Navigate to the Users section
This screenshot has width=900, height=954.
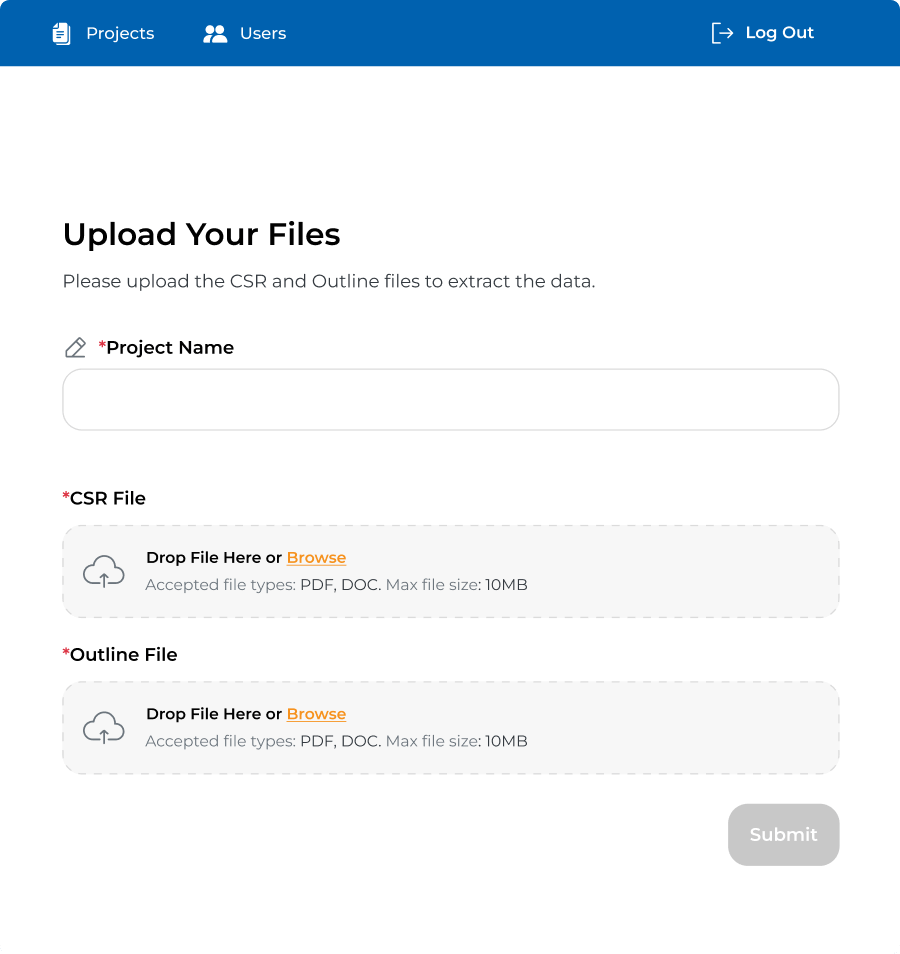(x=262, y=33)
